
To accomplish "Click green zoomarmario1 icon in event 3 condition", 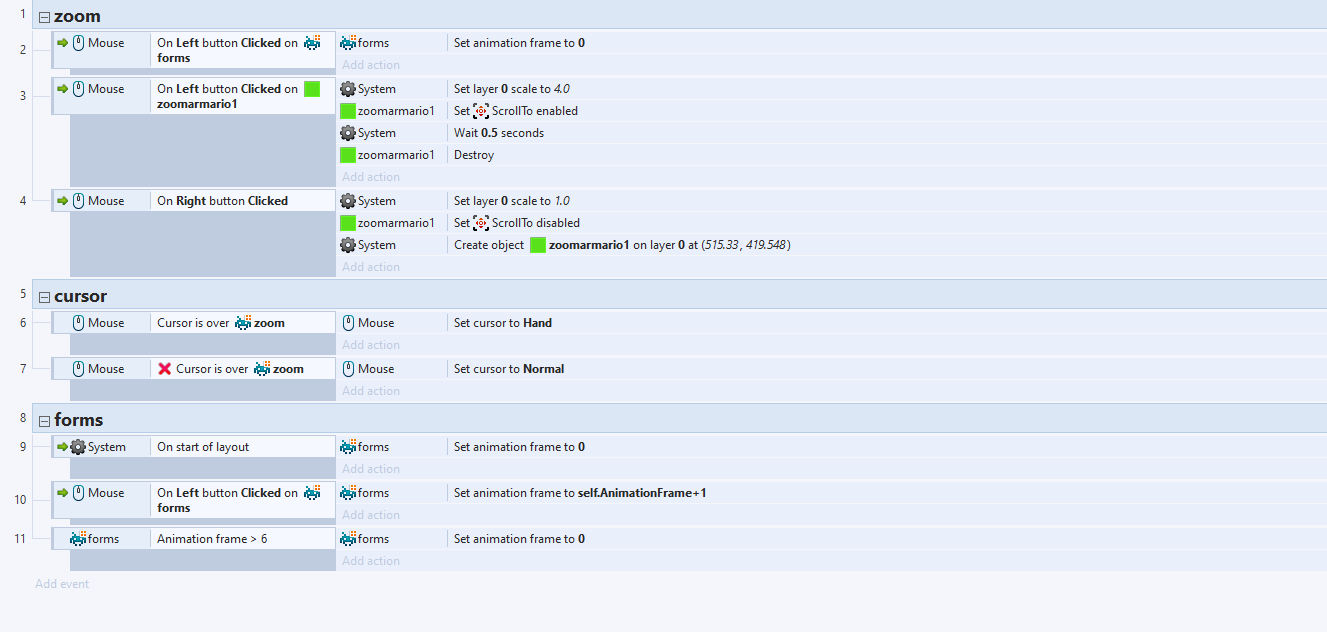I will click(312, 89).
